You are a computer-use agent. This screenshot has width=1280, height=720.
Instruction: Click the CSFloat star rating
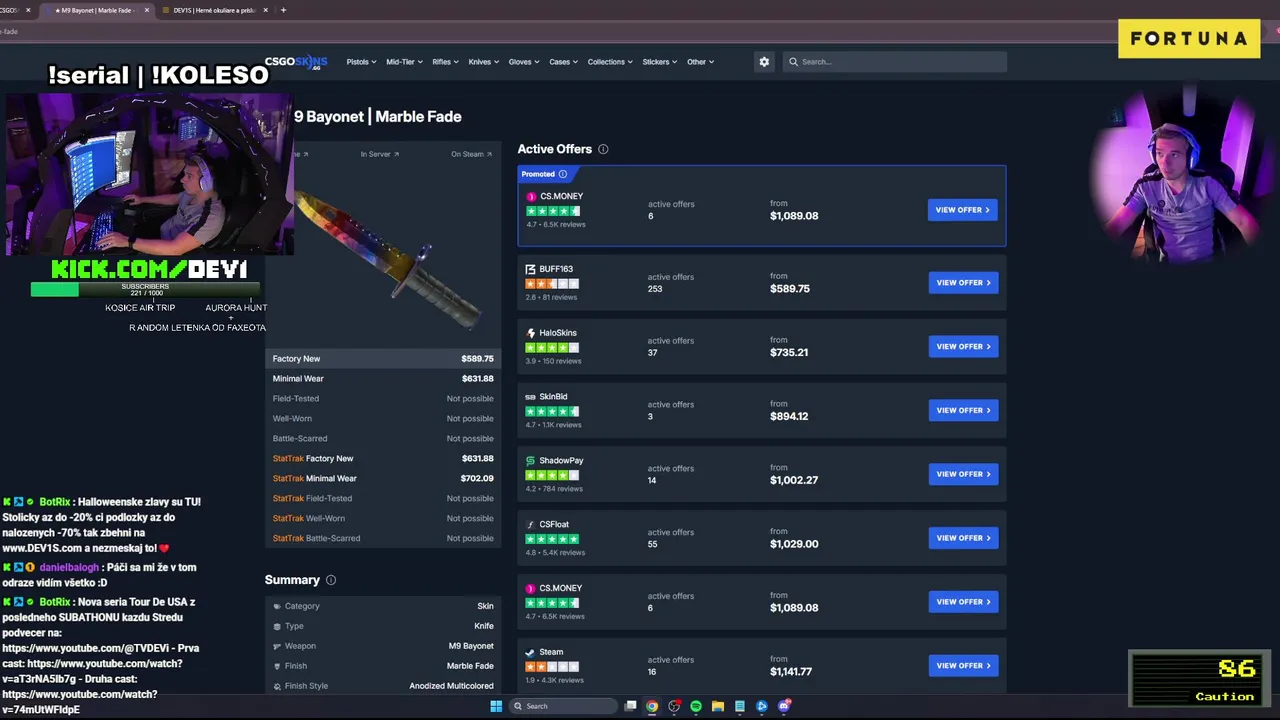click(552, 539)
